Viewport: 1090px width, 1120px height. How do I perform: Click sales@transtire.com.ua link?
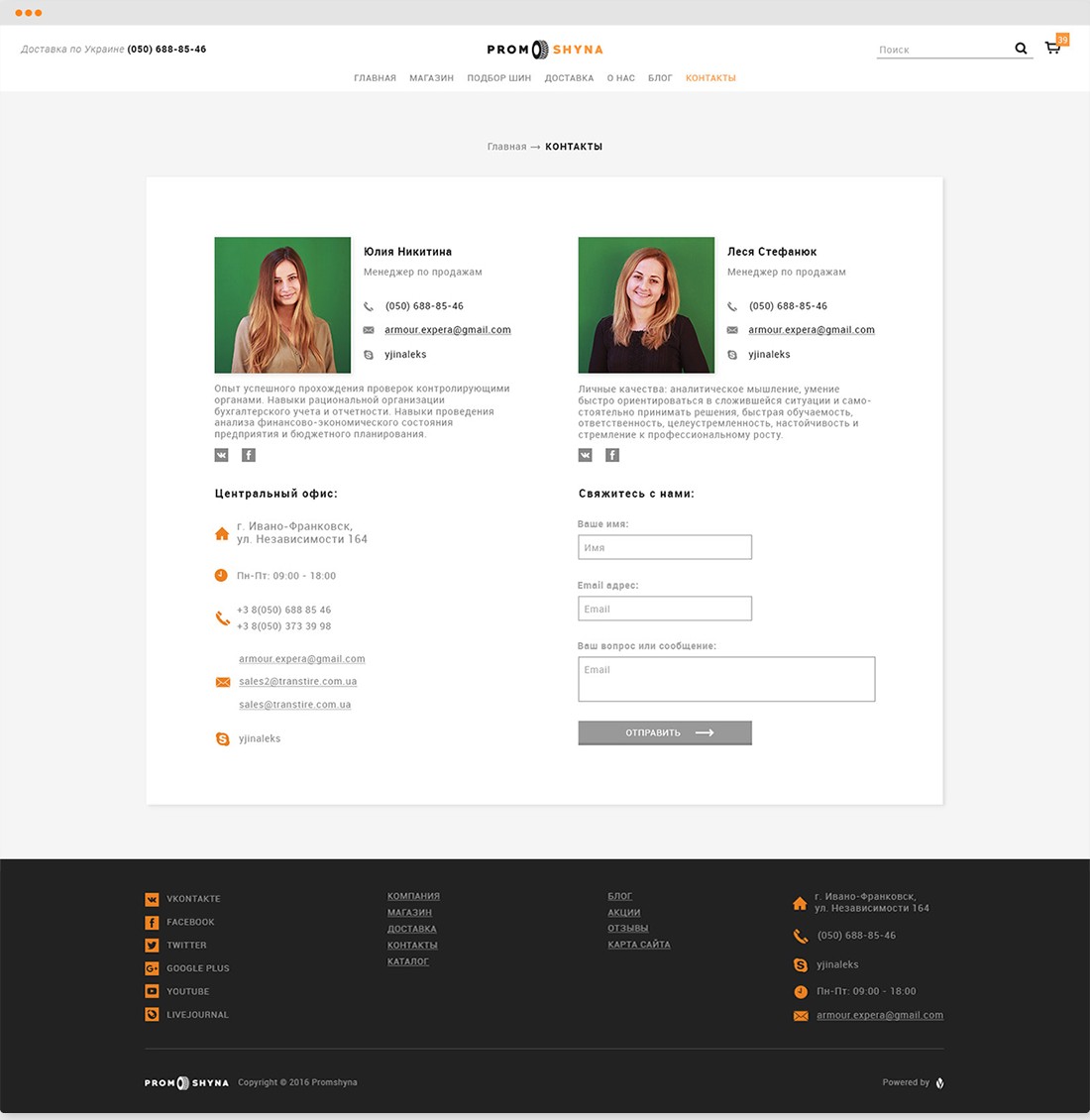(295, 705)
